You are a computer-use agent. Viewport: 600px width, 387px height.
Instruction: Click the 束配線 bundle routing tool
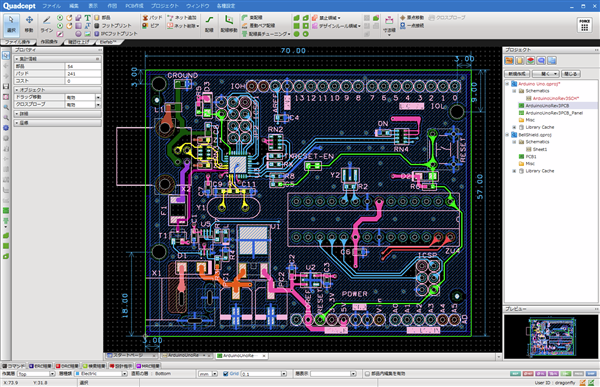(252, 18)
